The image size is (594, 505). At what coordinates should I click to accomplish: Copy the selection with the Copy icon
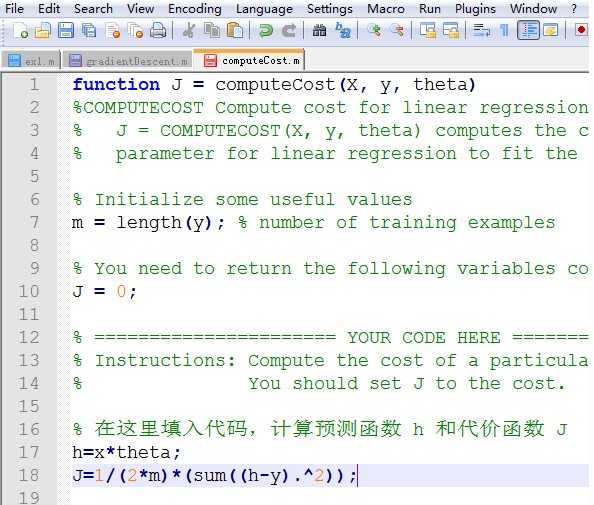point(211,30)
